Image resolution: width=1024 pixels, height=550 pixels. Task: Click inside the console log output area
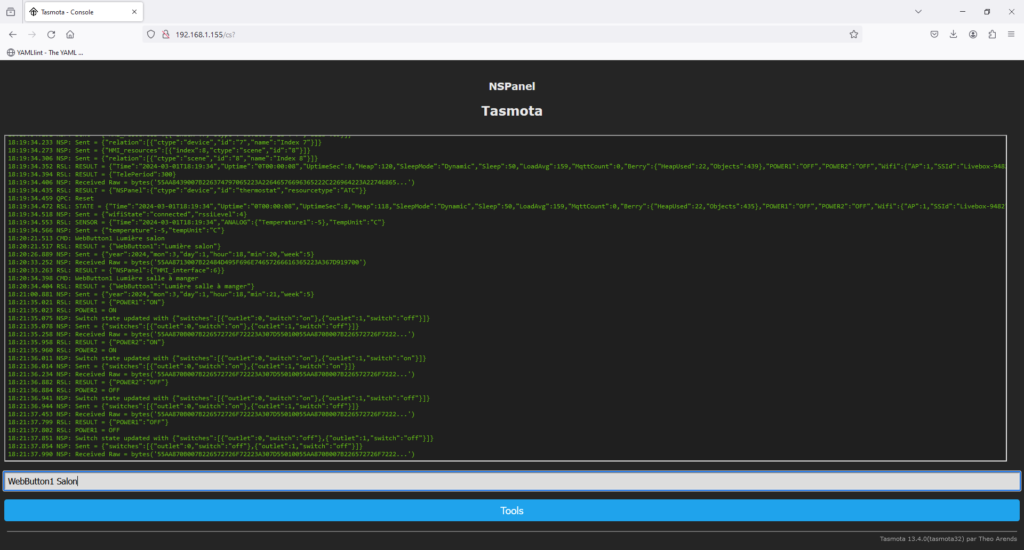click(x=505, y=298)
